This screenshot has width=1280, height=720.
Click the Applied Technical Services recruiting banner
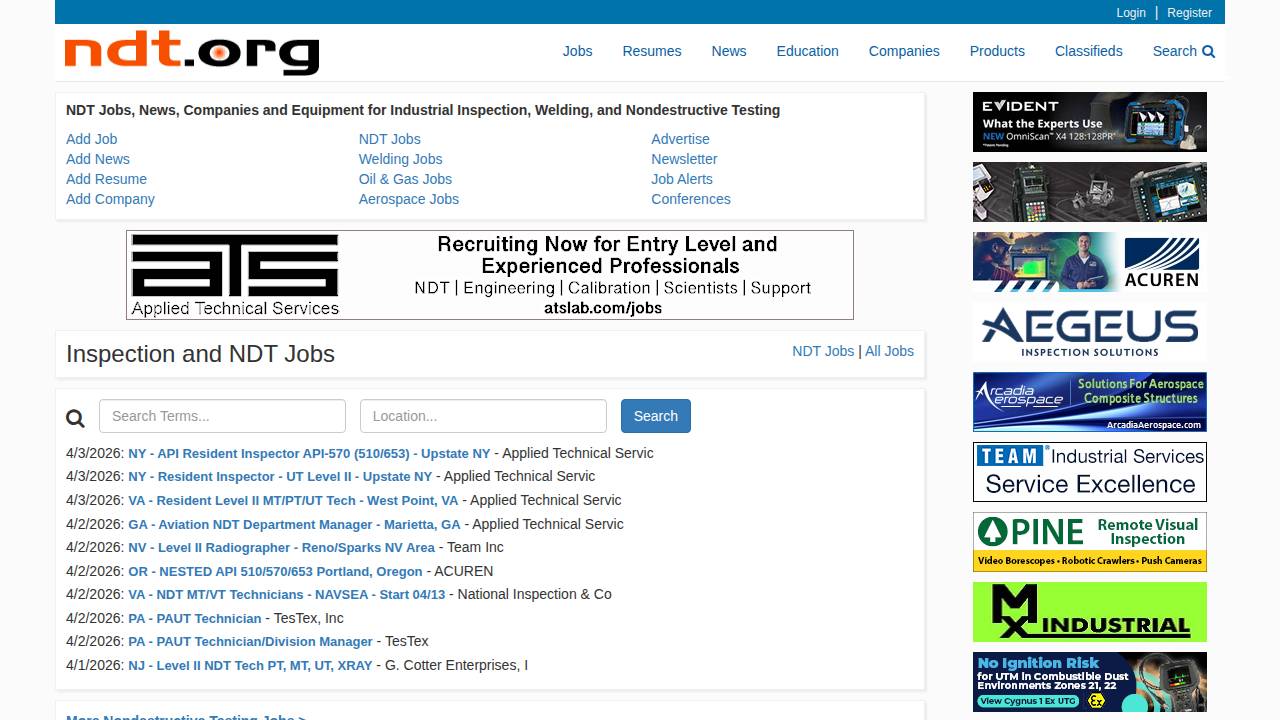(490, 274)
